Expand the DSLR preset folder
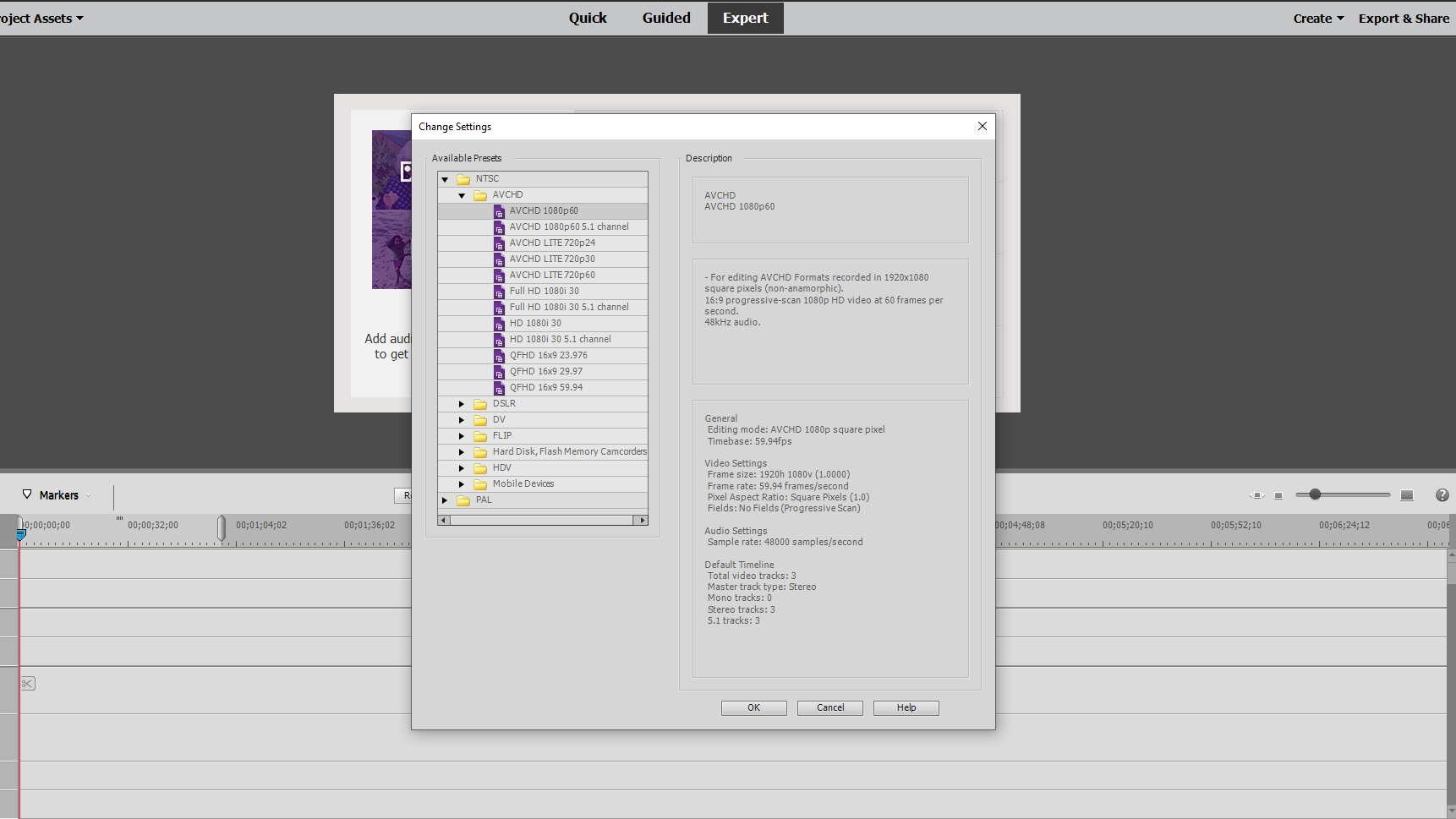 [461, 403]
